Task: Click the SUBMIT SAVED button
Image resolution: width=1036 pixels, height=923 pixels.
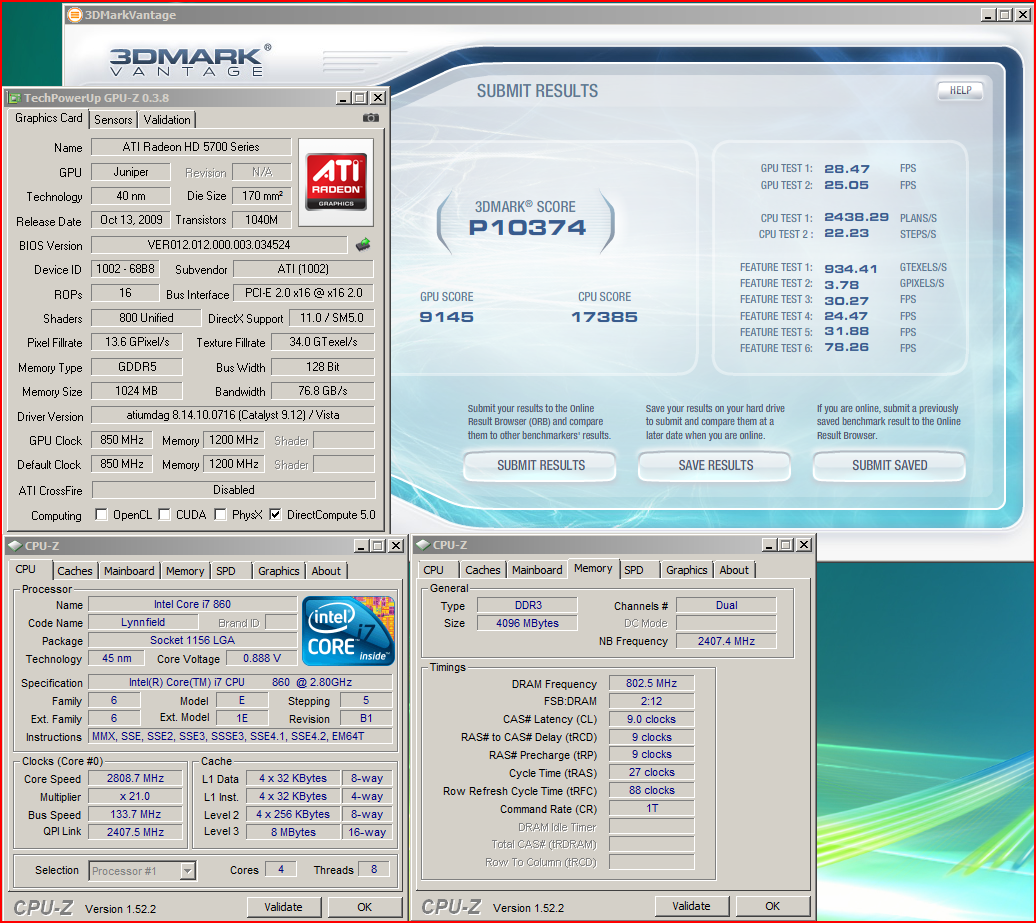Action: click(889, 465)
